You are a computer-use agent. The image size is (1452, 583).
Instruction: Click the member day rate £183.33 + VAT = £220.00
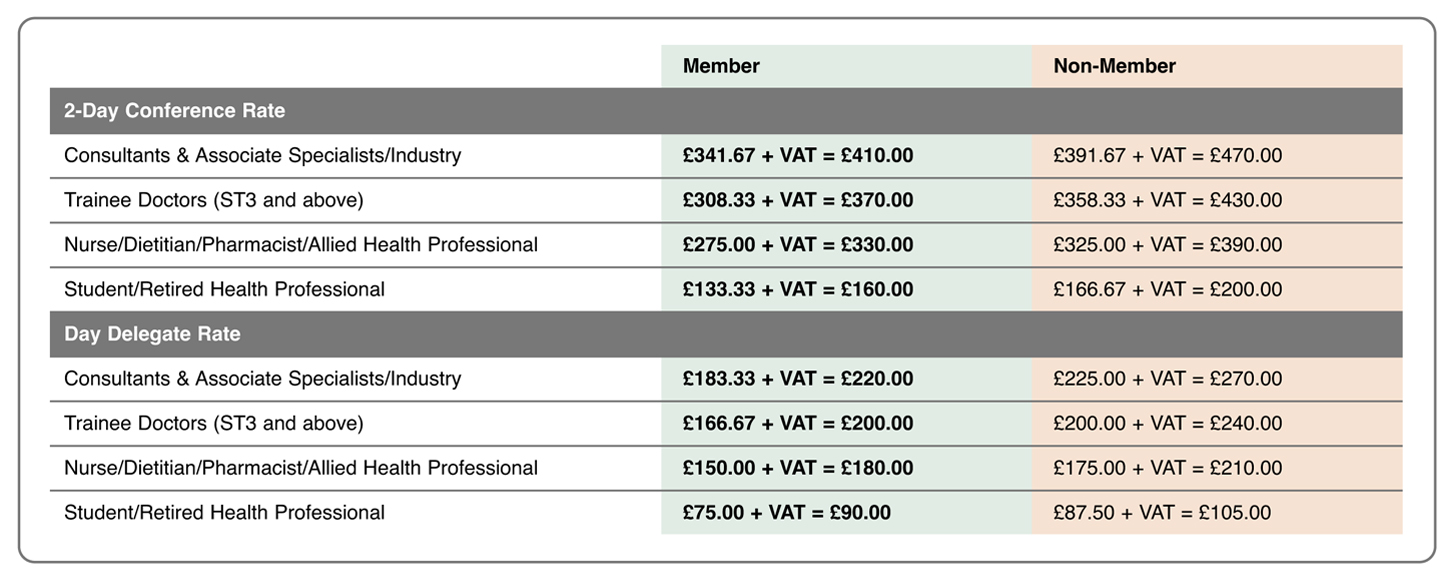point(798,379)
